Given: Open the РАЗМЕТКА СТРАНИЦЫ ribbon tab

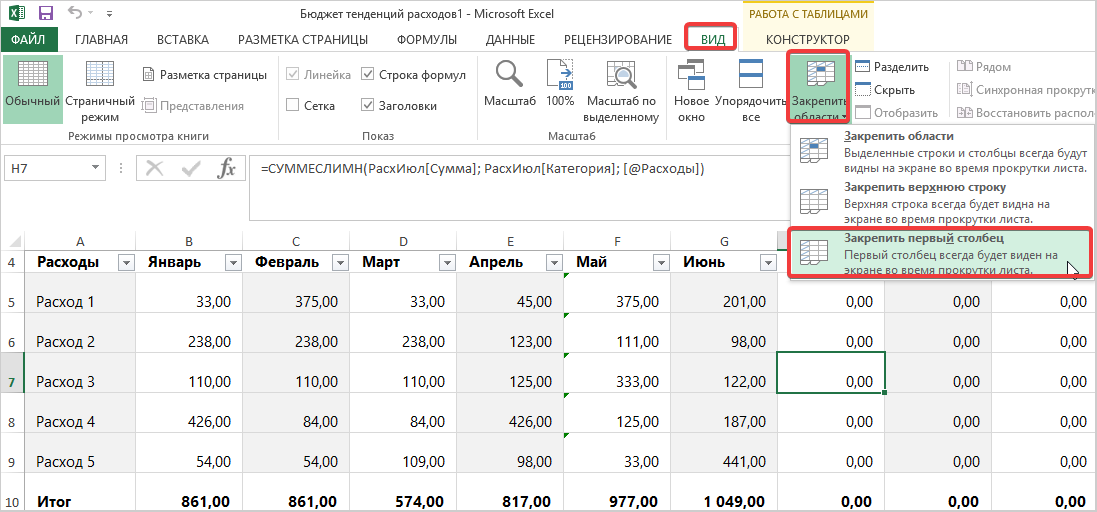Looking at the screenshot, I should point(303,39).
